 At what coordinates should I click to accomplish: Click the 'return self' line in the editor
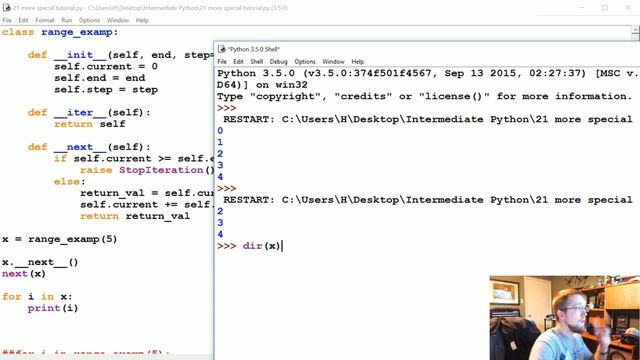(x=90, y=124)
